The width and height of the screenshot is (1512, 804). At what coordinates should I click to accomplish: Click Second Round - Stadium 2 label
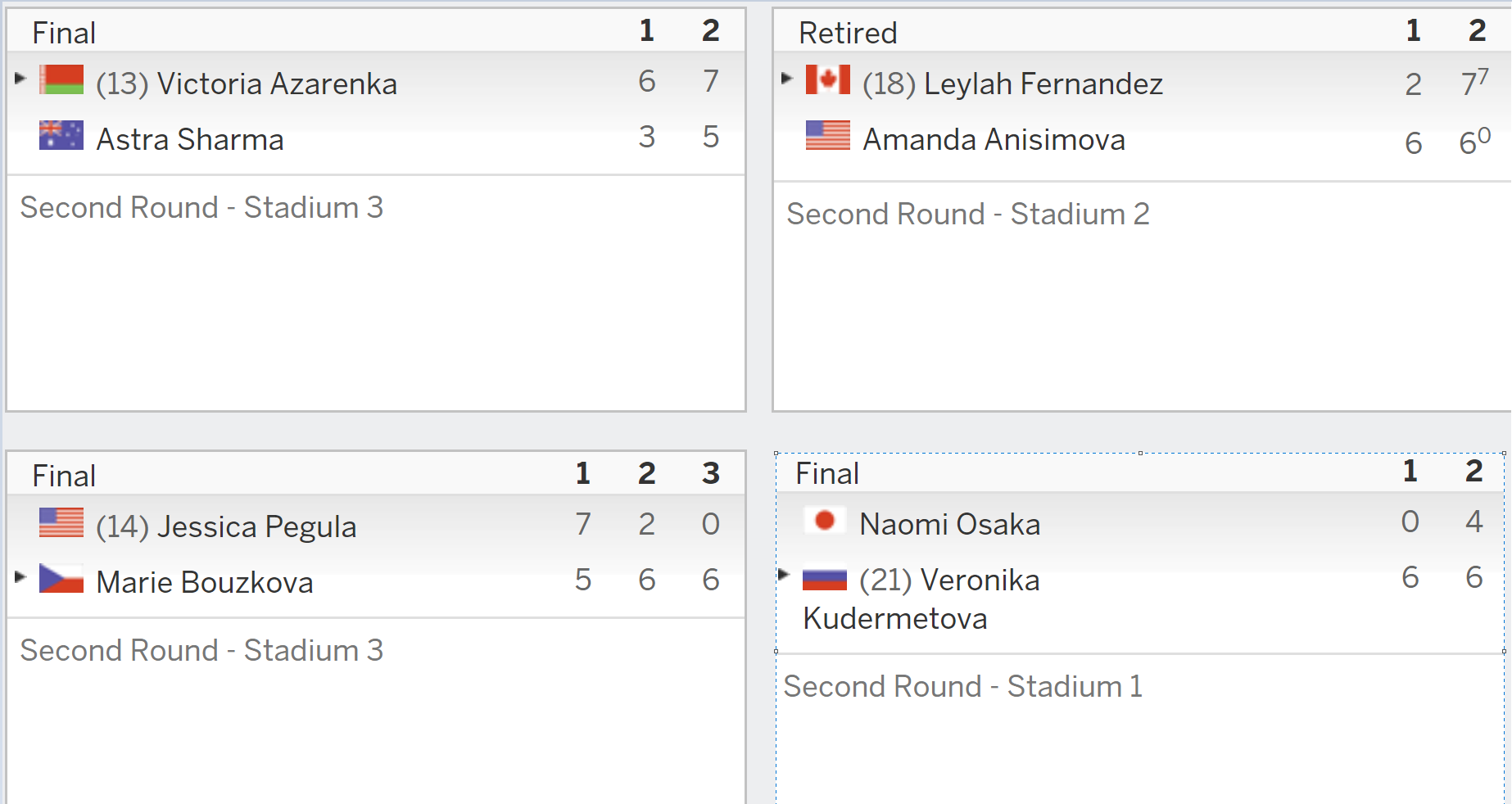pos(968,215)
